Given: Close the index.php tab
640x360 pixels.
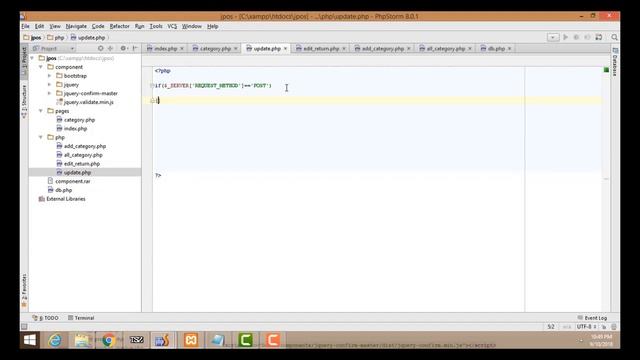Looking at the screenshot, I should click(182, 49).
